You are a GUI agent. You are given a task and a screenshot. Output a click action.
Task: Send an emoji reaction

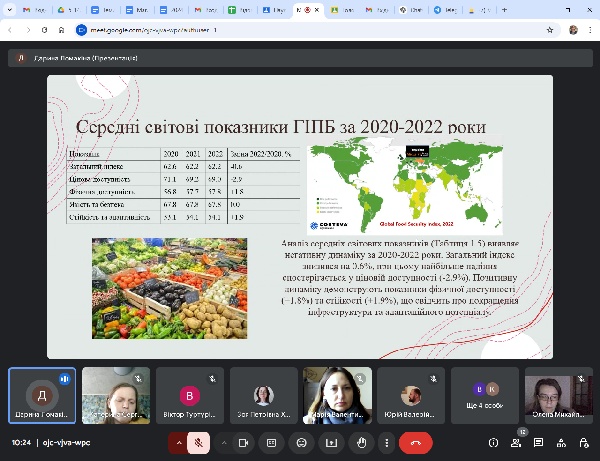click(300, 442)
